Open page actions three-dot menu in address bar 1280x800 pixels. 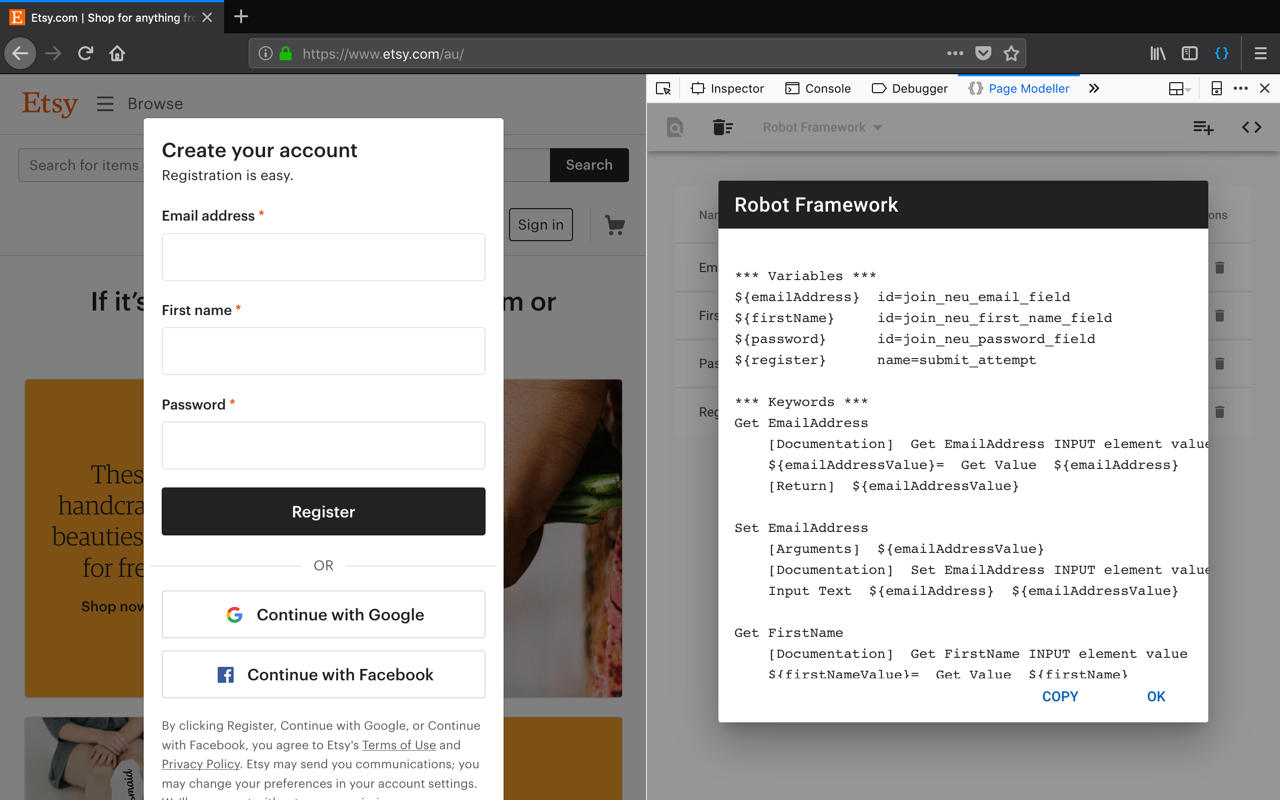pos(955,53)
